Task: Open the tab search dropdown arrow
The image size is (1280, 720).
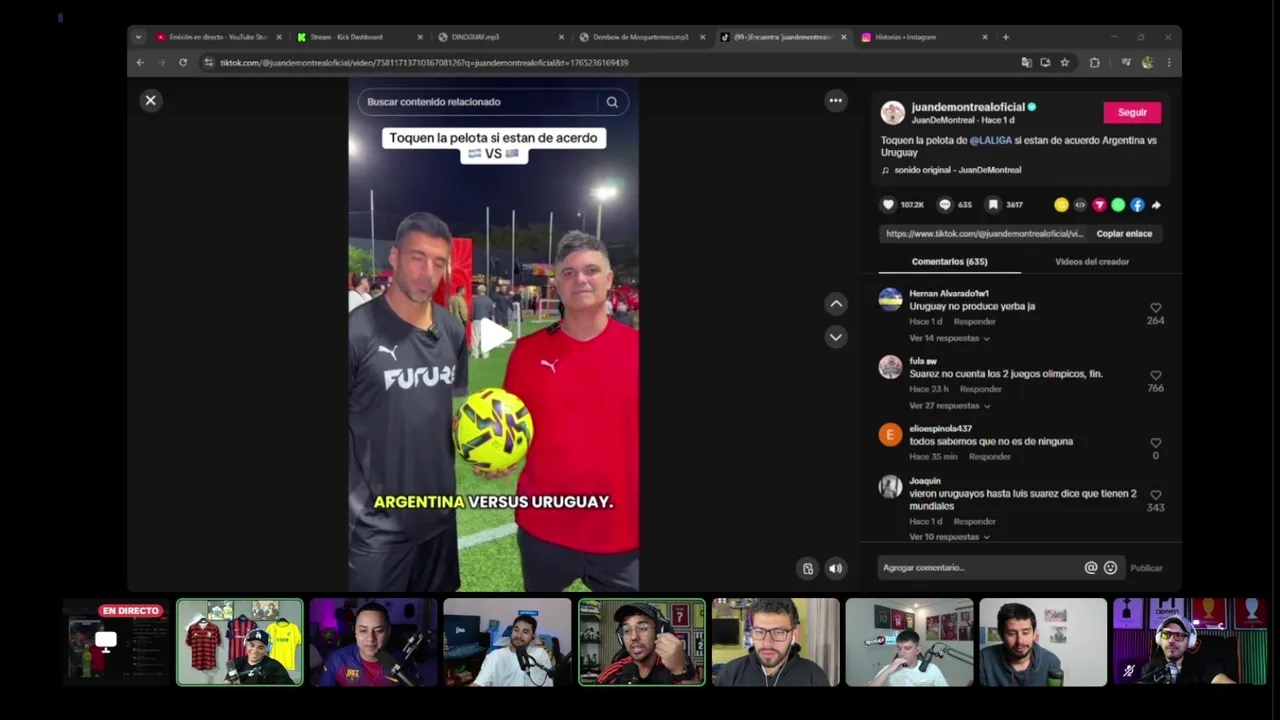Action: click(x=138, y=37)
